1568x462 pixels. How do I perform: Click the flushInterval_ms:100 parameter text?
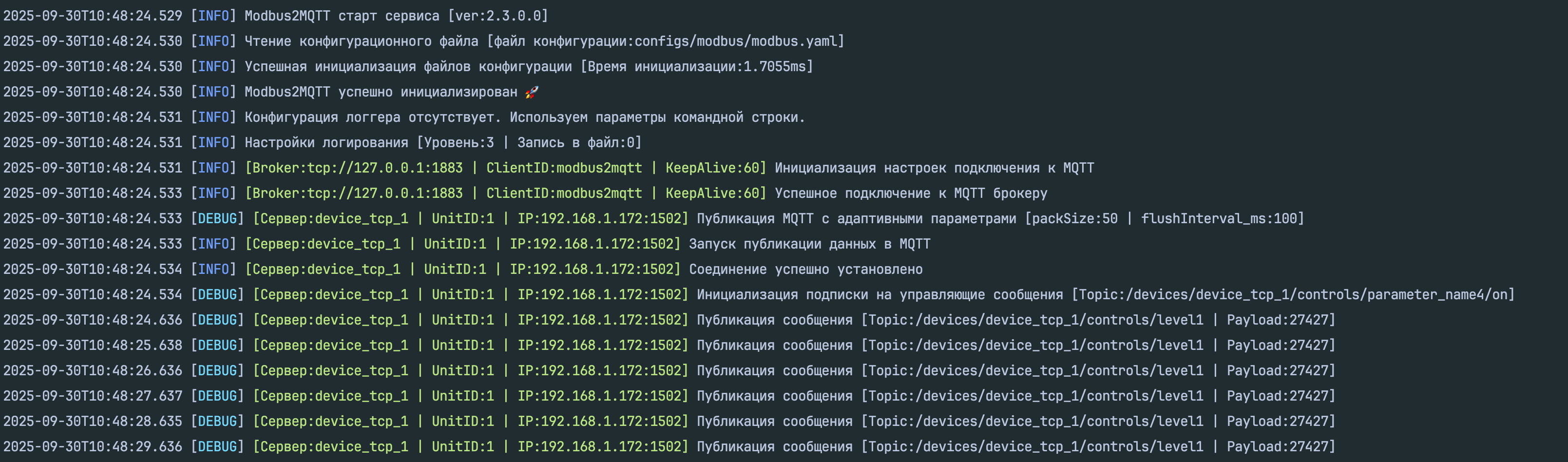click(x=1219, y=218)
